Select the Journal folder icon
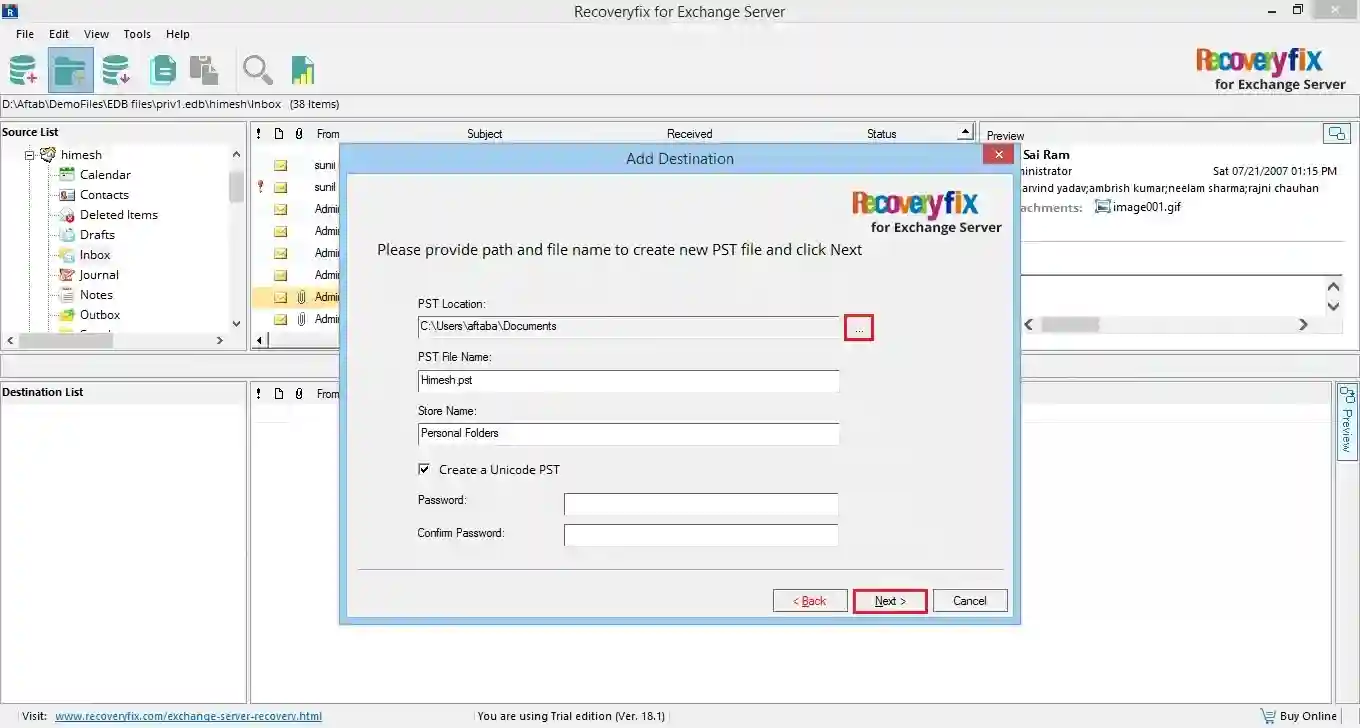 (x=67, y=275)
